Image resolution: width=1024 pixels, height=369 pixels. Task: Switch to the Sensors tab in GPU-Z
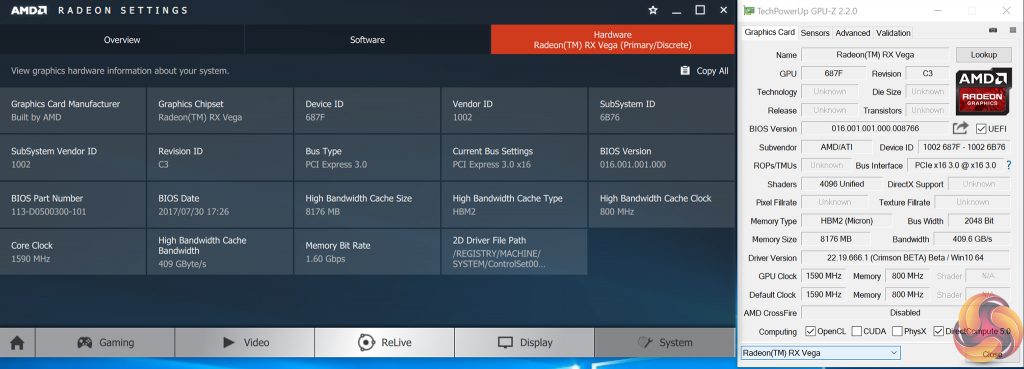(815, 33)
